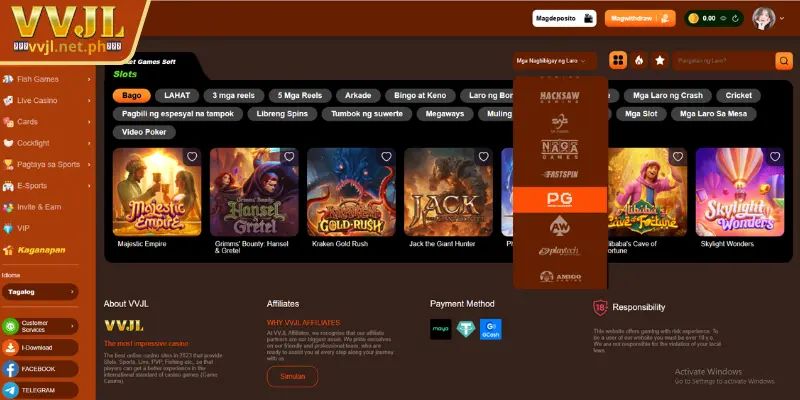Select Naga Games provider
This screenshot has height=400, width=800.
click(560, 149)
